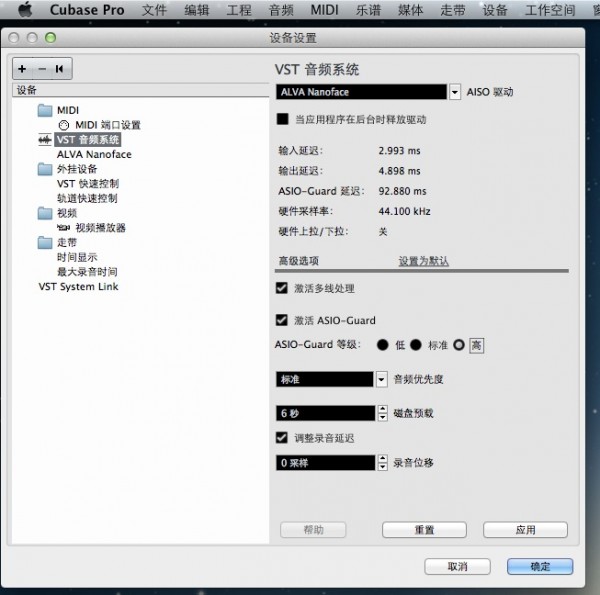Toggle 激活 ASIO-Guard checkbox
Screen dimensions: 600x595
tap(282, 320)
